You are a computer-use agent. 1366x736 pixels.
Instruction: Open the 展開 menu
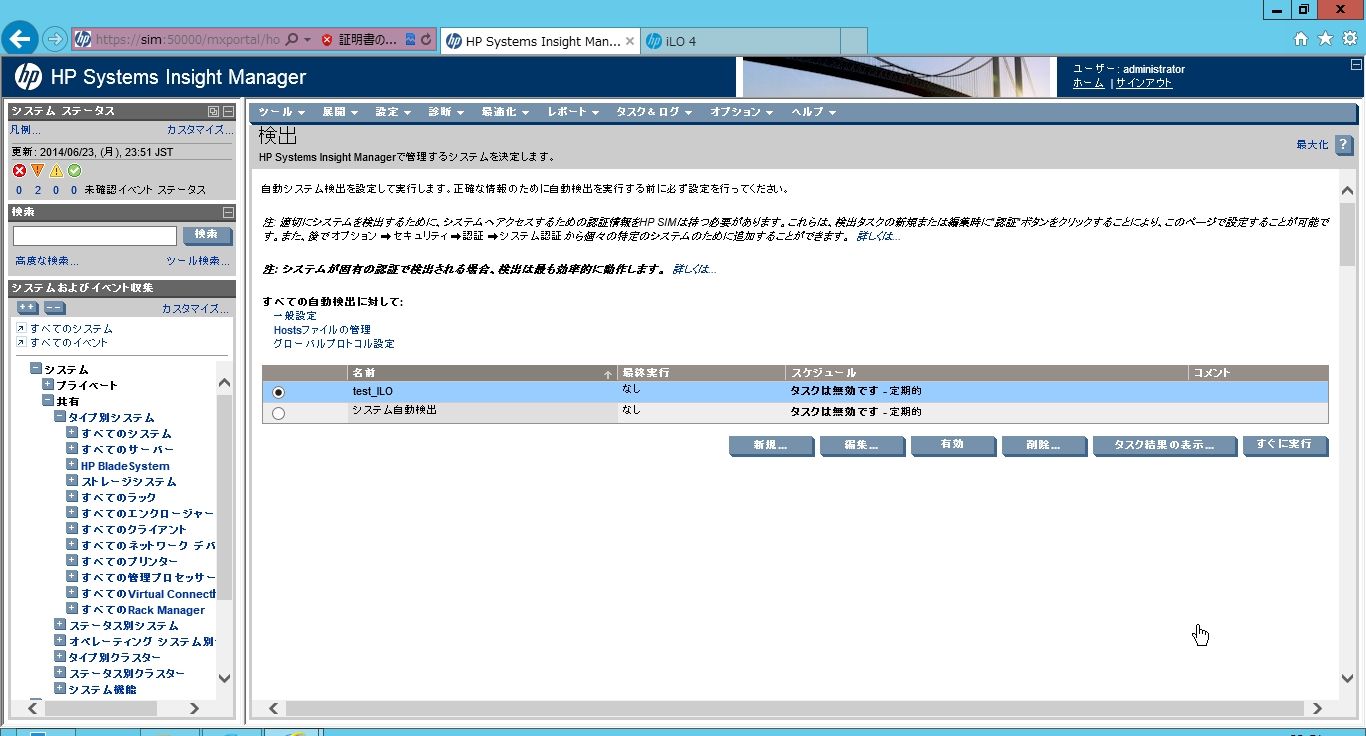[340, 112]
